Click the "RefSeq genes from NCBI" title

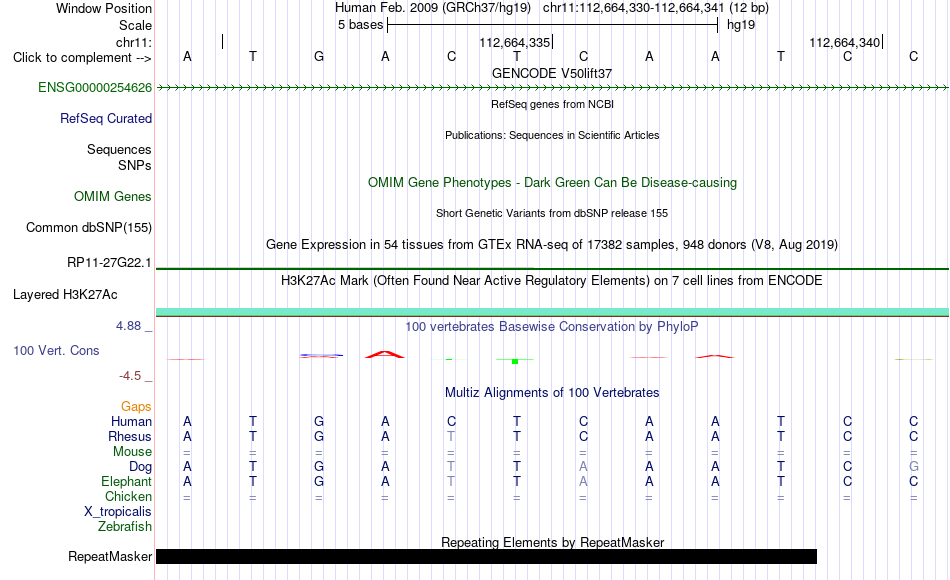[x=552, y=104]
